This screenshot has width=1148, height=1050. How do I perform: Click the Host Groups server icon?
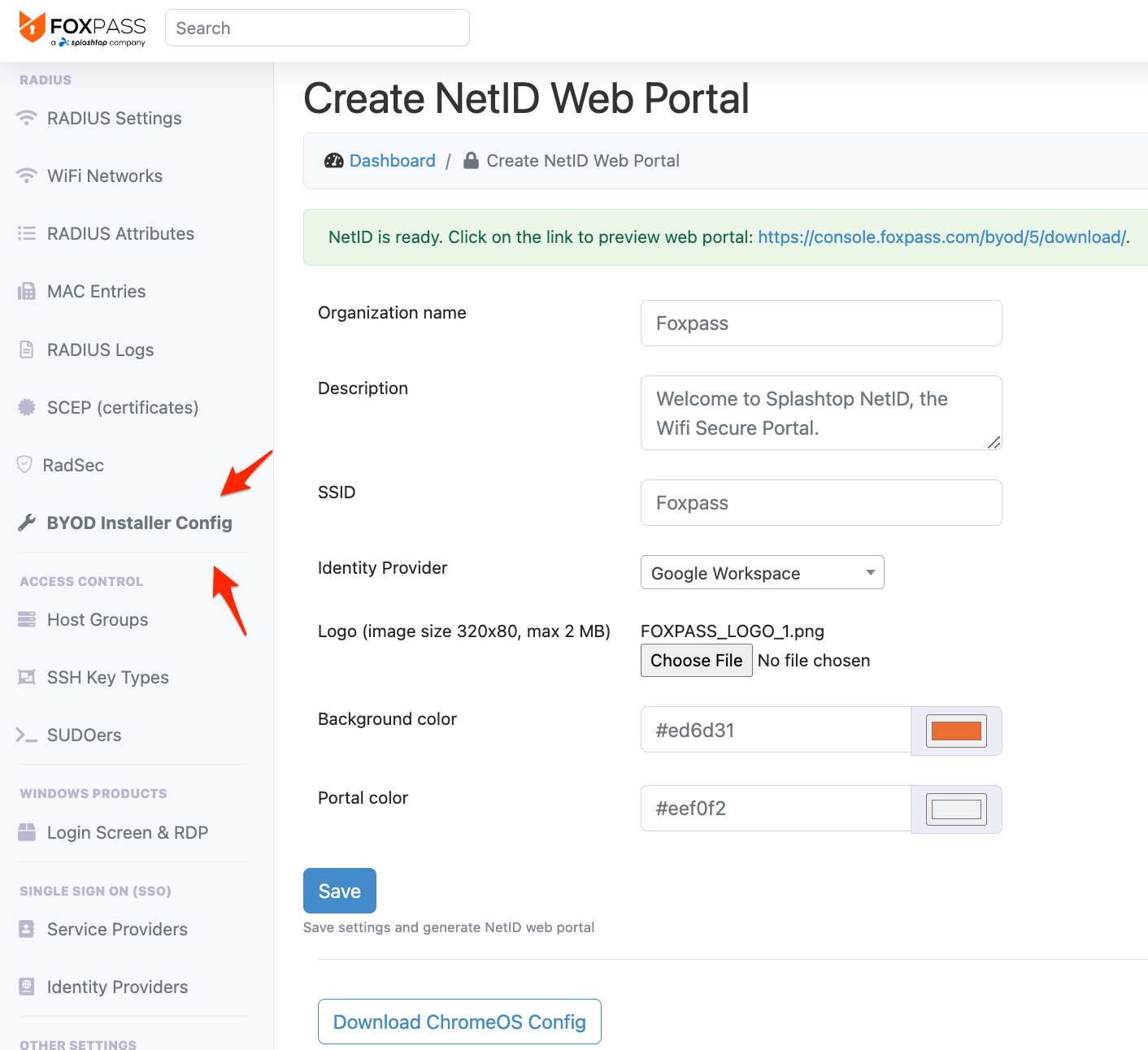[27, 619]
